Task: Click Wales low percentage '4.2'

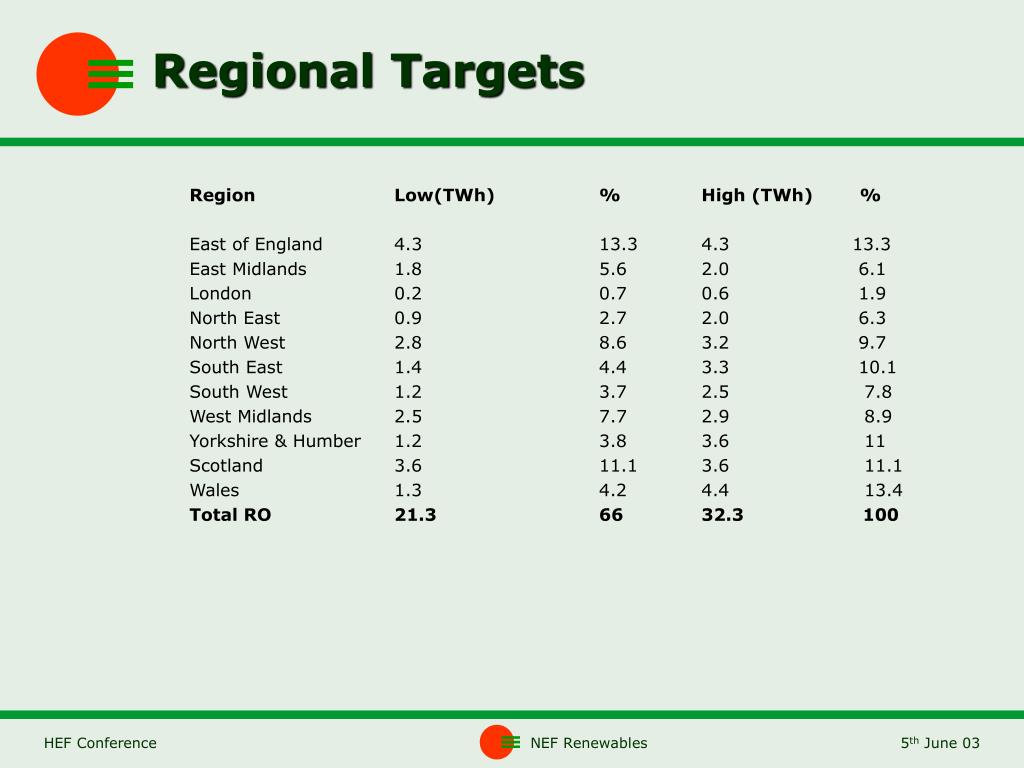Action: (613, 490)
